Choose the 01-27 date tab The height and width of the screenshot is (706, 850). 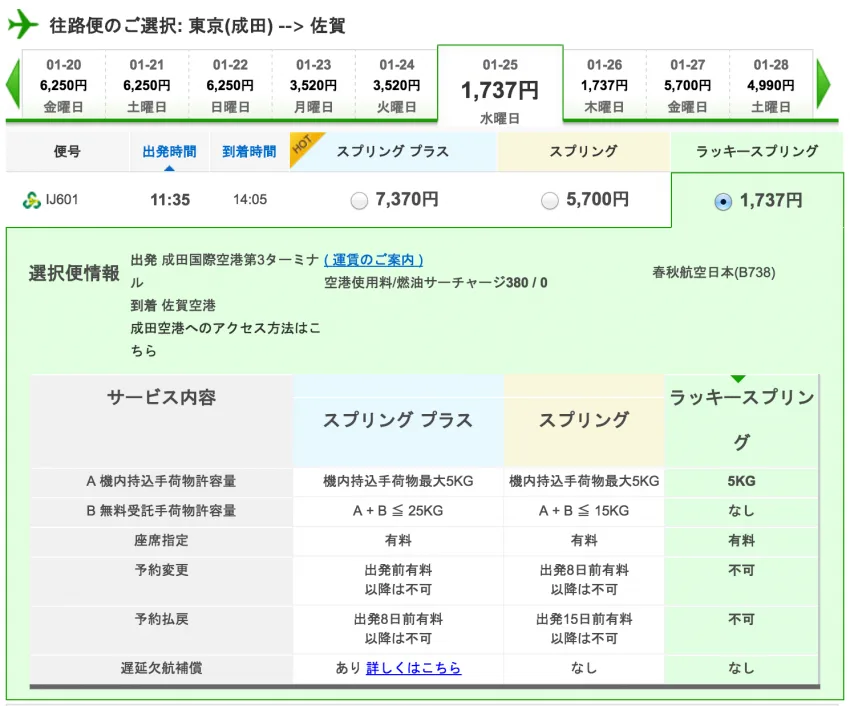click(x=687, y=85)
